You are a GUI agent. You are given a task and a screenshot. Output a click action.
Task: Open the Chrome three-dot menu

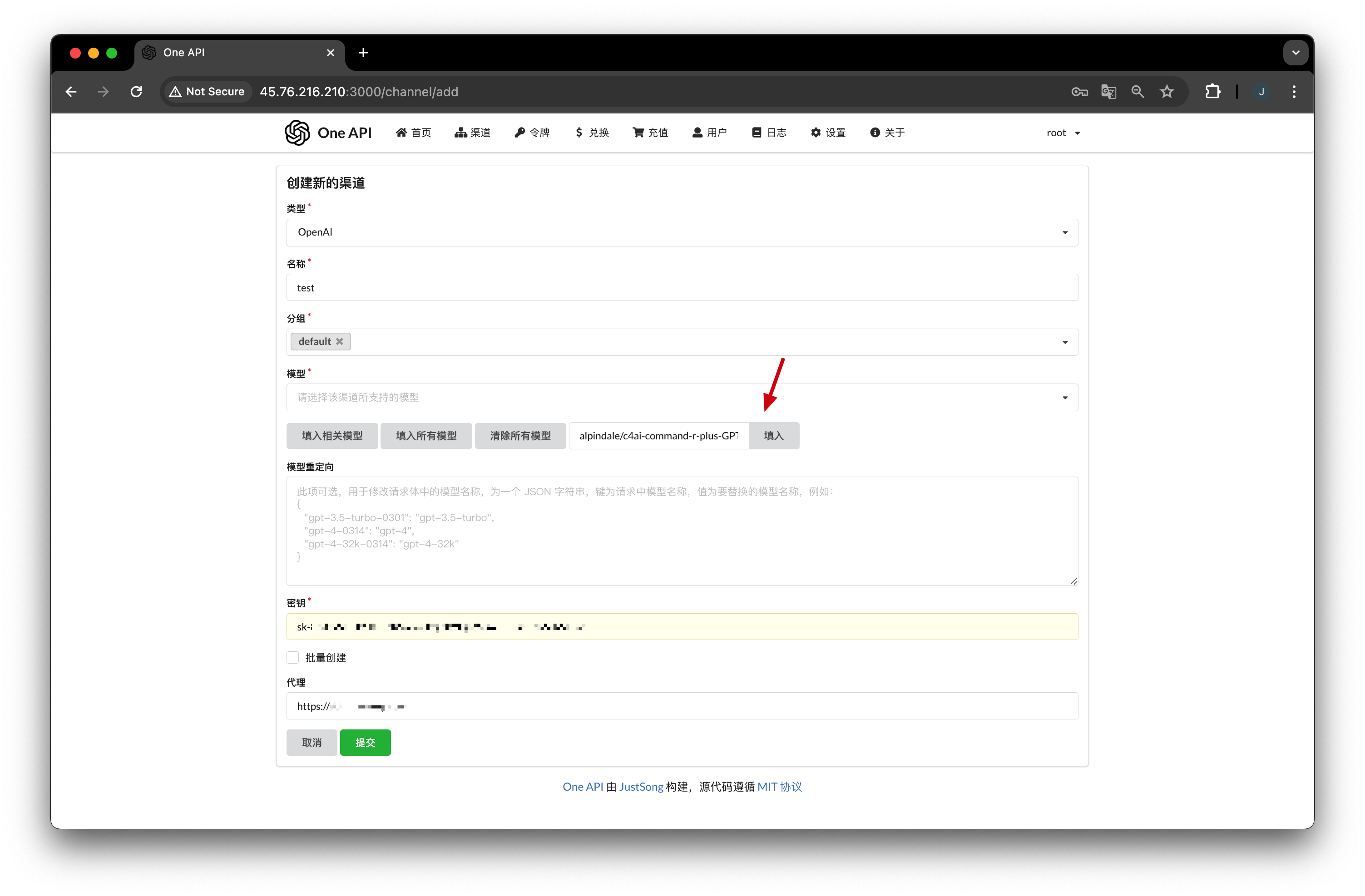(1294, 92)
